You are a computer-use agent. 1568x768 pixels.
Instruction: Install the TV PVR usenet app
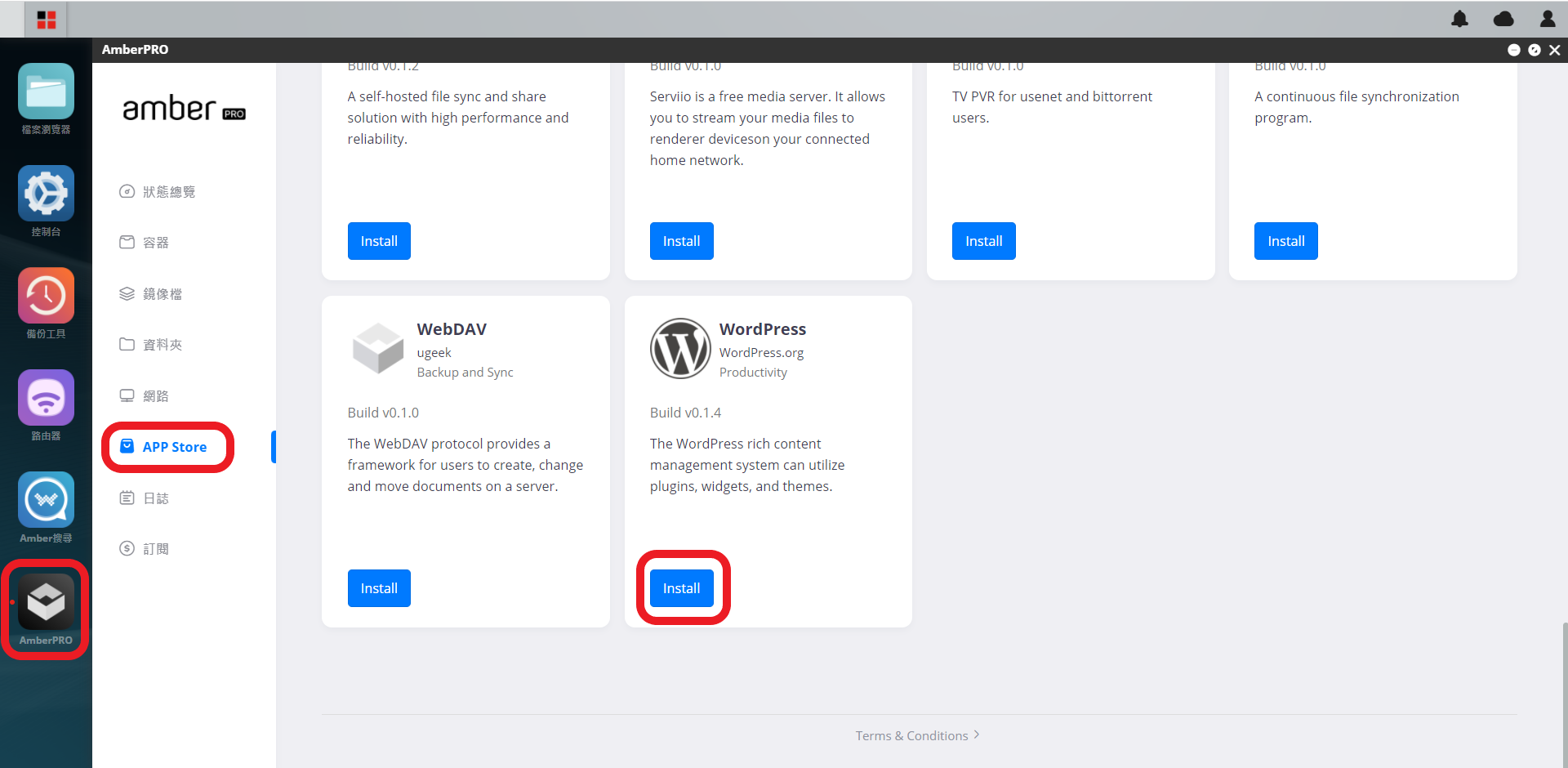[x=983, y=241]
